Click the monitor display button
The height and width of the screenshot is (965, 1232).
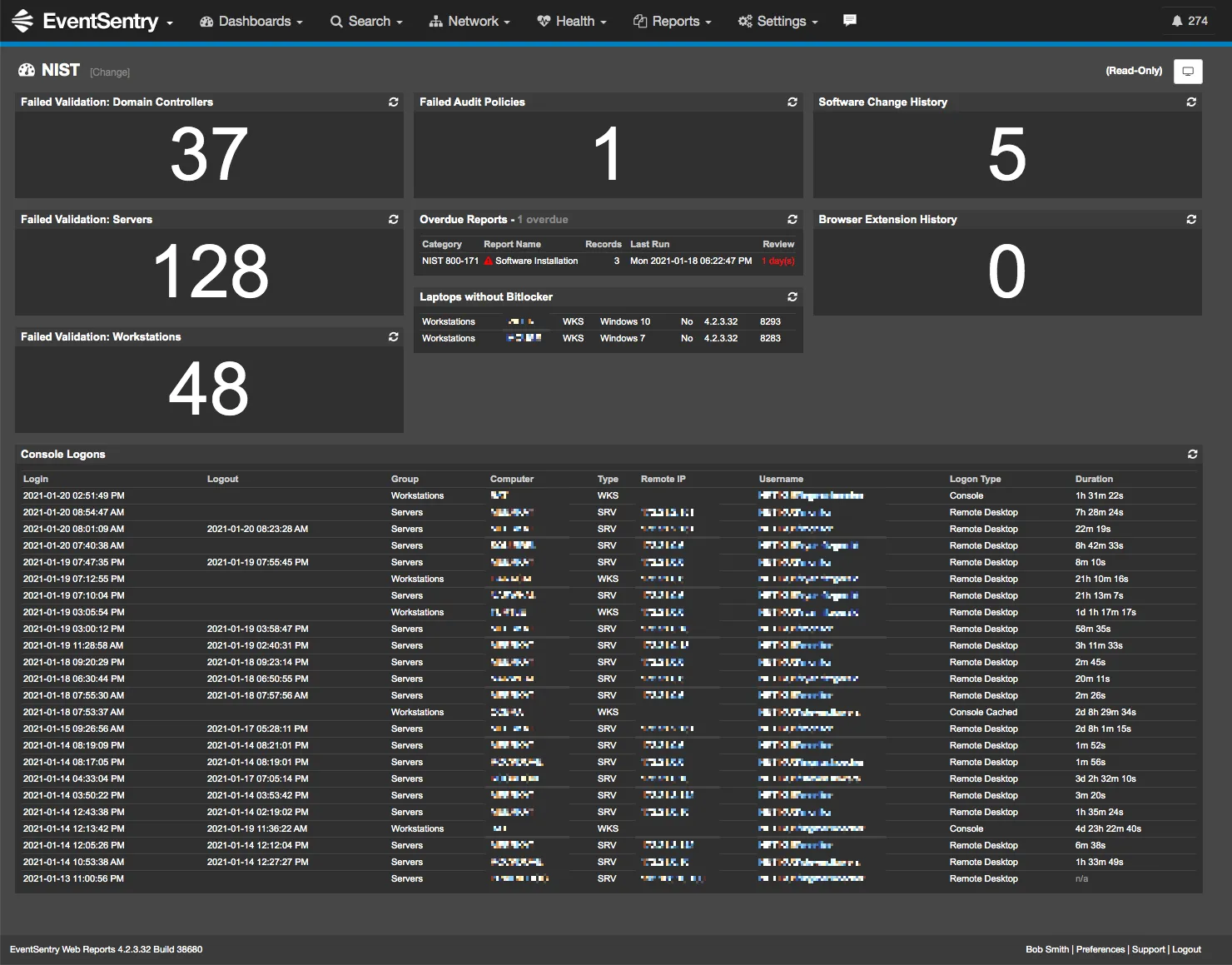(x=1188, y=71)
